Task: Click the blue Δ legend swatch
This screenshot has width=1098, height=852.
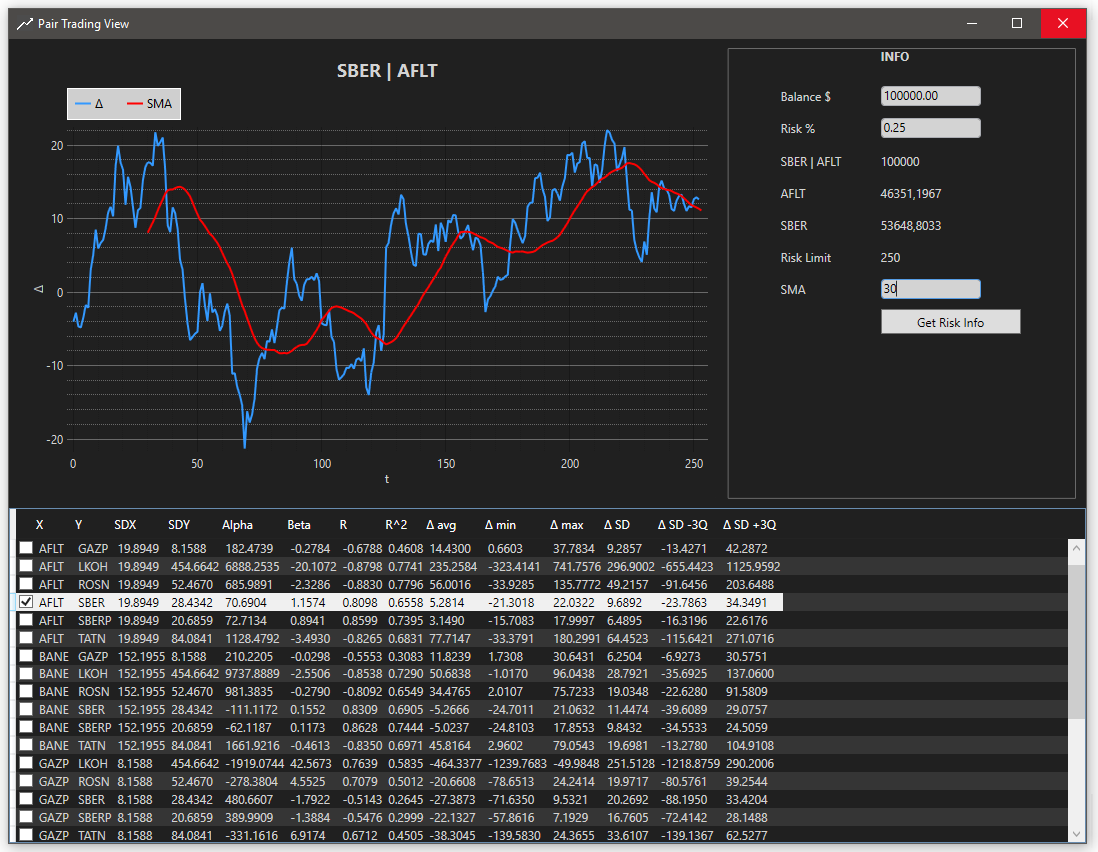Action: pyautogui.click(x=83, y=104)
